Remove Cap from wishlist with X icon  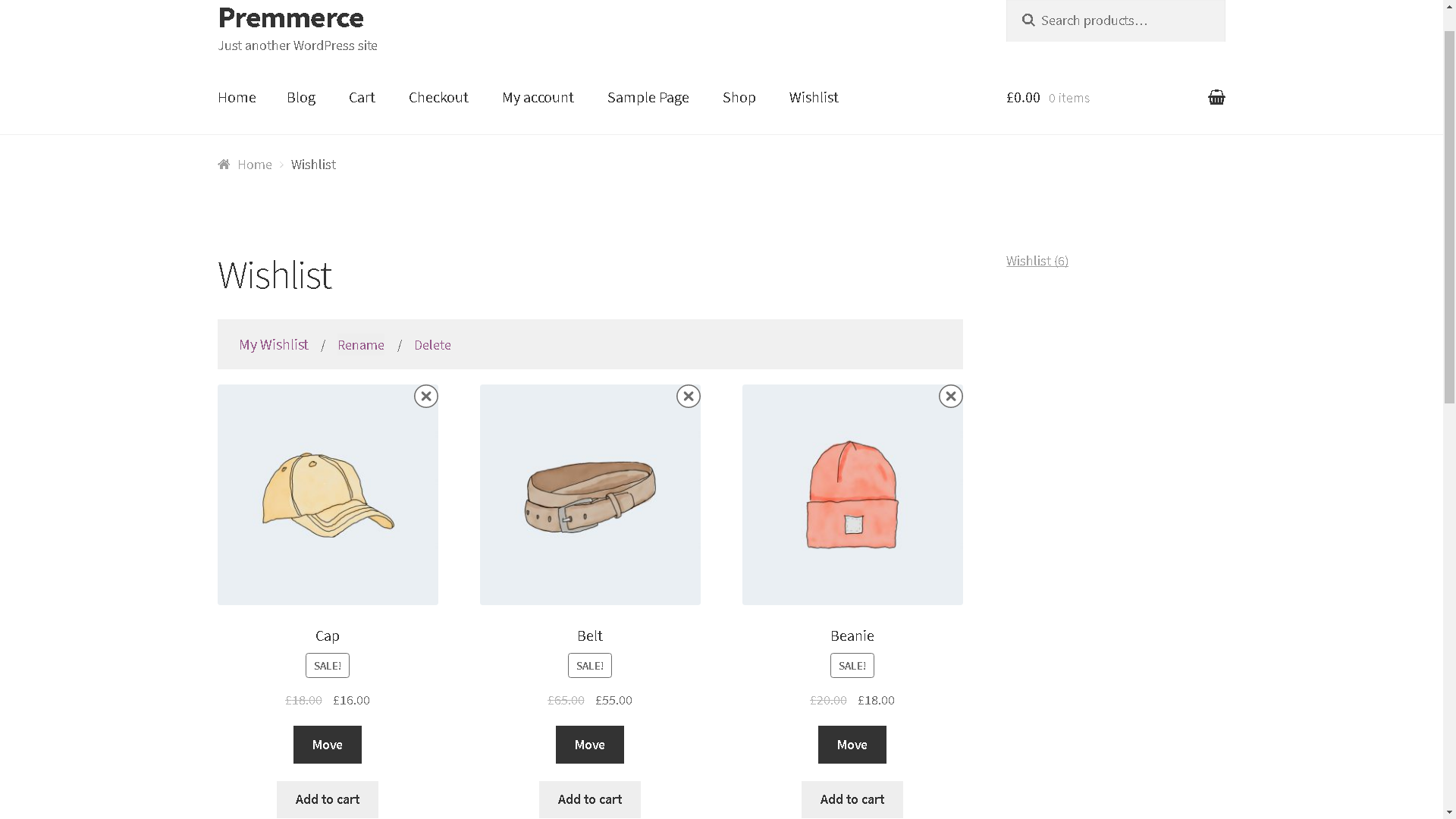coord(425,396)
